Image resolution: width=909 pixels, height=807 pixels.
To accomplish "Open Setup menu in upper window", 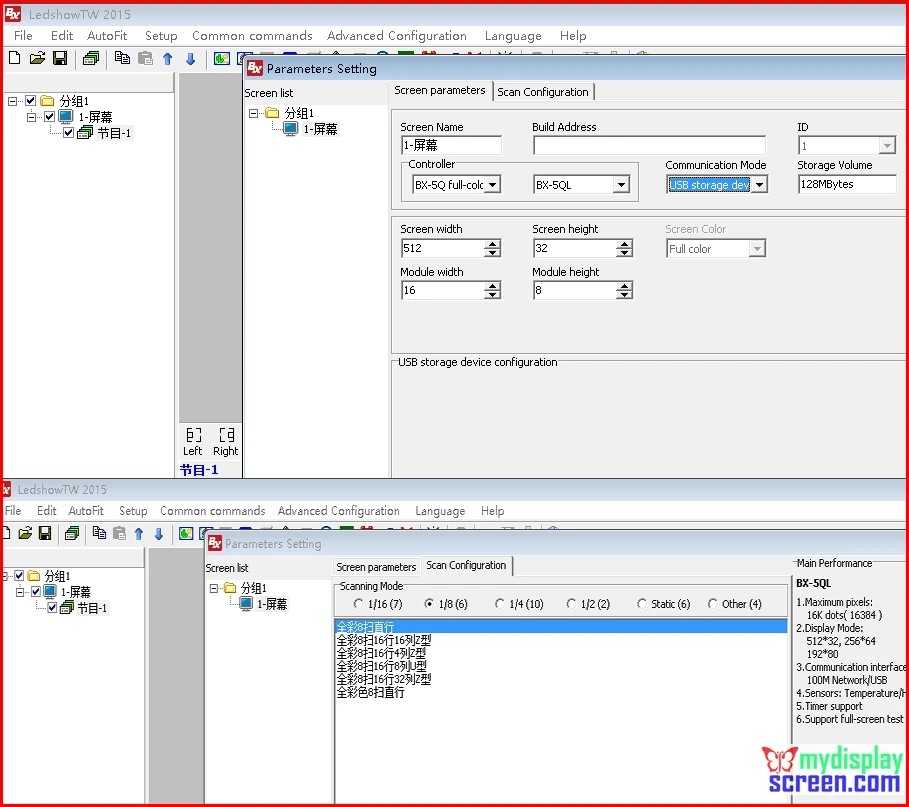I will tap(161, 35).
